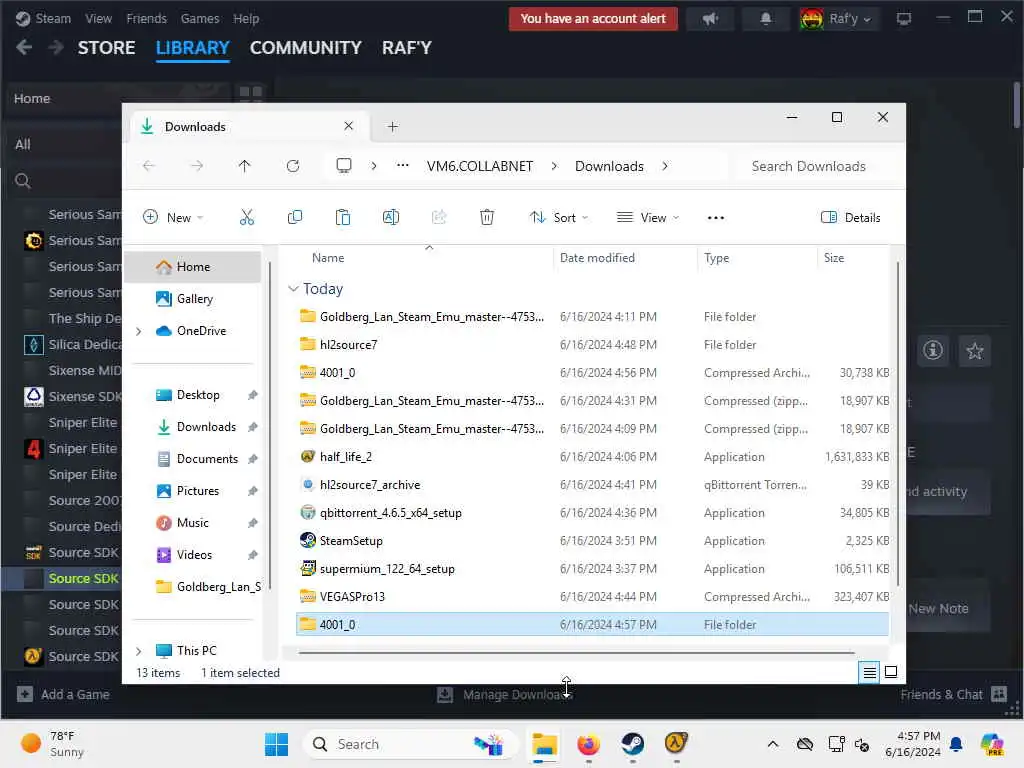Open the Half-Life lambda app in taskbar
The image size is (1024, 768).
[676, 743]
